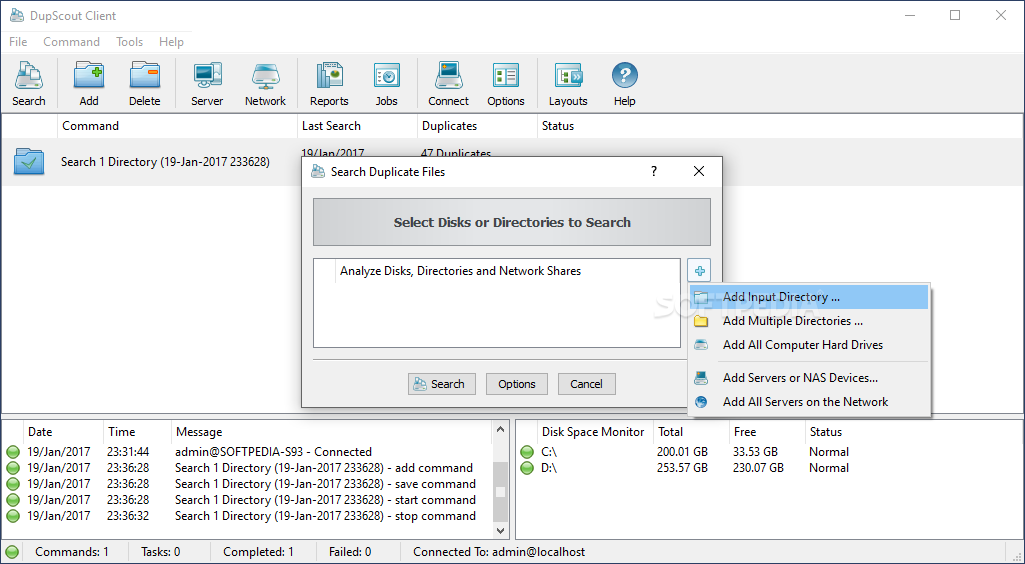Select the log row ending in add command
This screenshot has width=1025, height=564.
click(248, 468)
